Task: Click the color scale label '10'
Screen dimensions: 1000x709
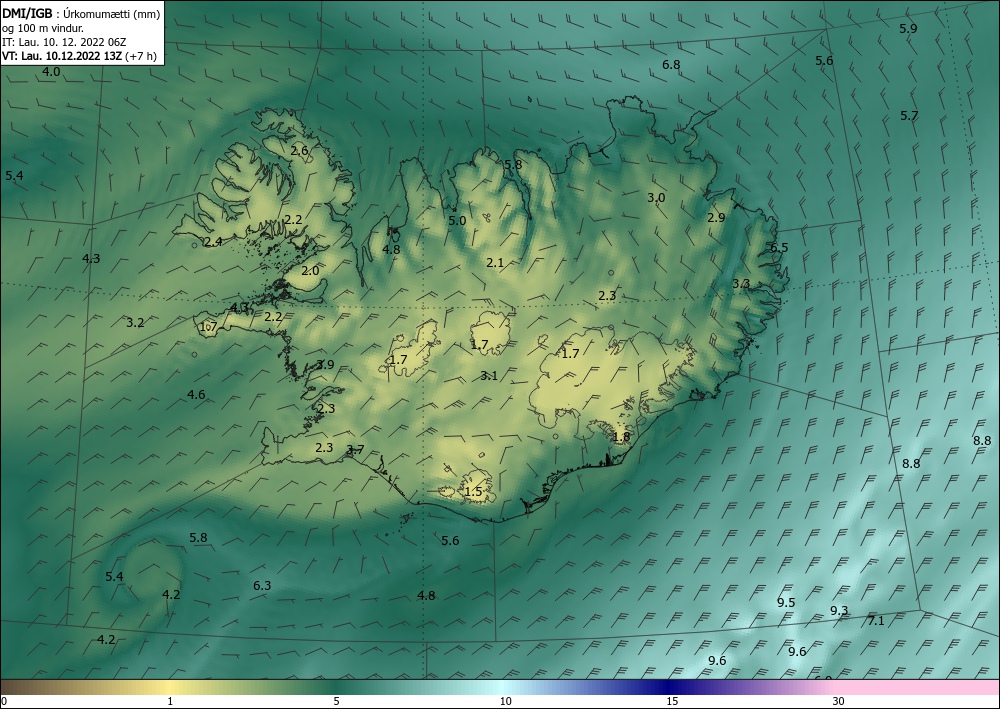Action: (x=505, y=702)
